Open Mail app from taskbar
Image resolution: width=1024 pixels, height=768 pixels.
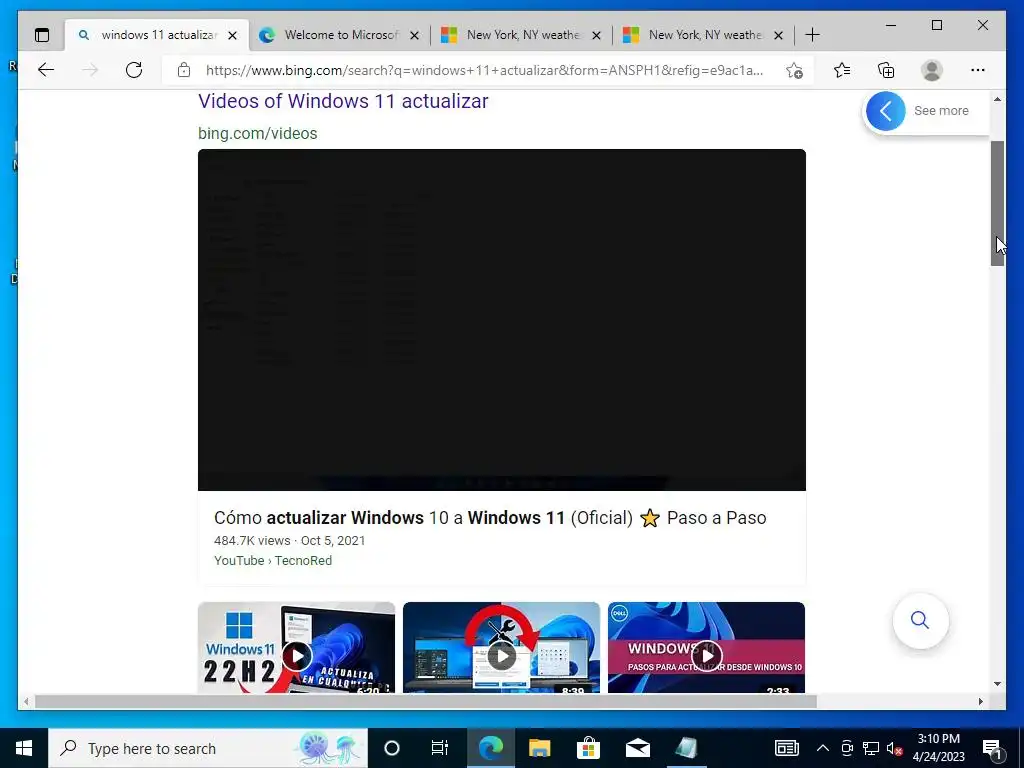[x=637, y=748]
